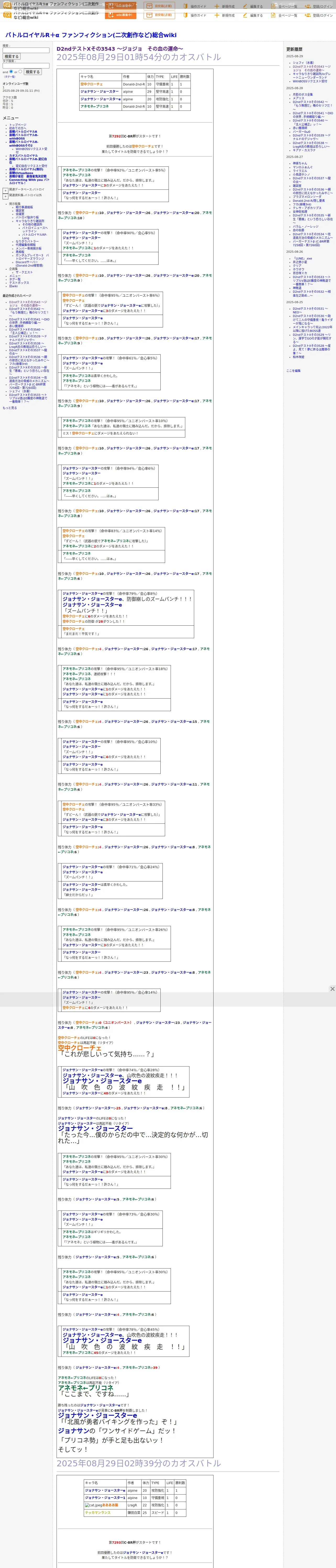This screenshot has width=336, height=1568.
Task: Open 初めての方へ in the menu
Action: 18,128
